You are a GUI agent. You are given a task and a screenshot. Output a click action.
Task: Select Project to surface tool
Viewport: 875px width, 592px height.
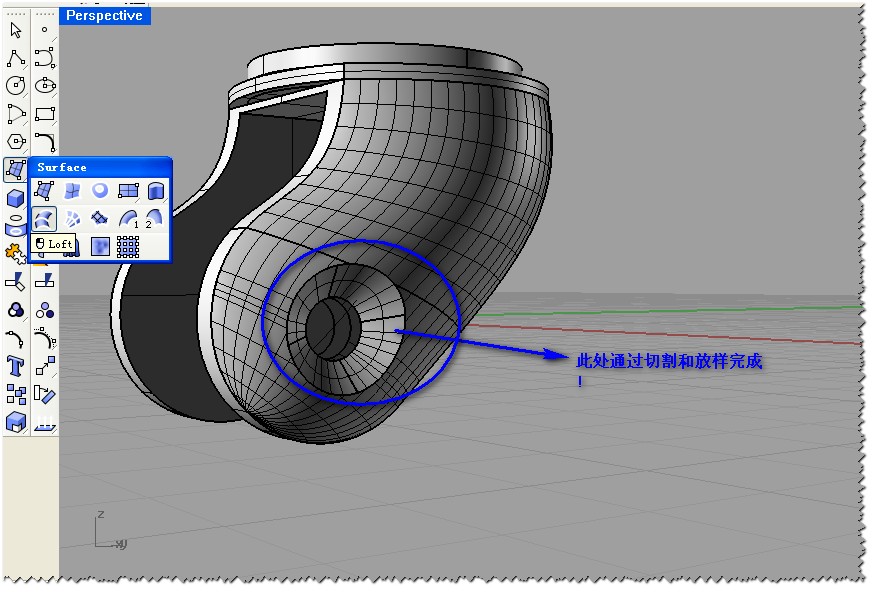click(x=45, y=422)
